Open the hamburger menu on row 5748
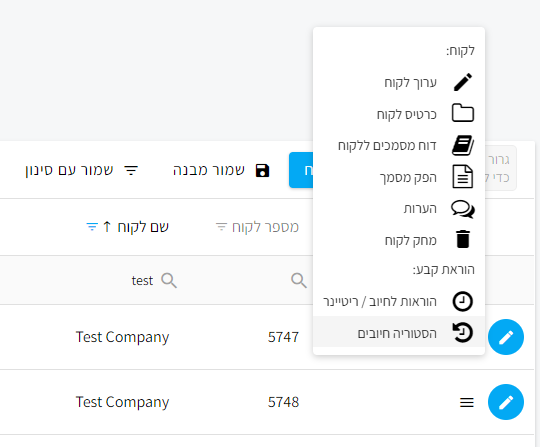 coord(467,402)
